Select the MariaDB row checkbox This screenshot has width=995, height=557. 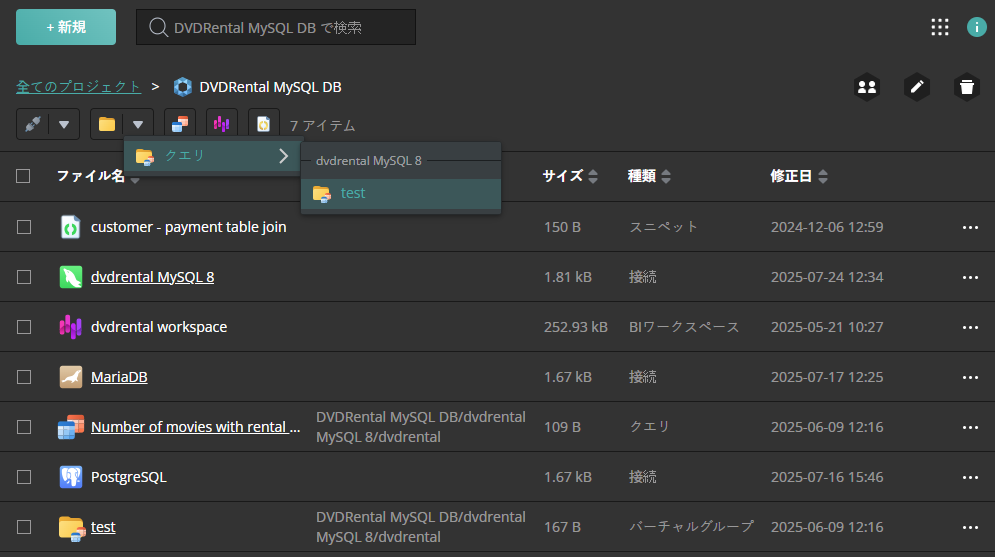coord(24,377)
